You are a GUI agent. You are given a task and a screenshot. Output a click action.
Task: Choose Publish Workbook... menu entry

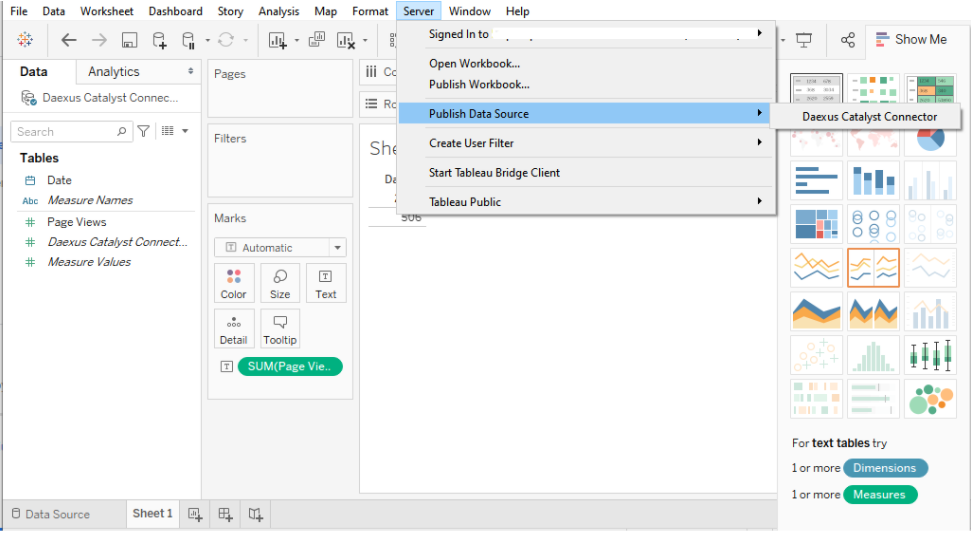coord(479,84)
